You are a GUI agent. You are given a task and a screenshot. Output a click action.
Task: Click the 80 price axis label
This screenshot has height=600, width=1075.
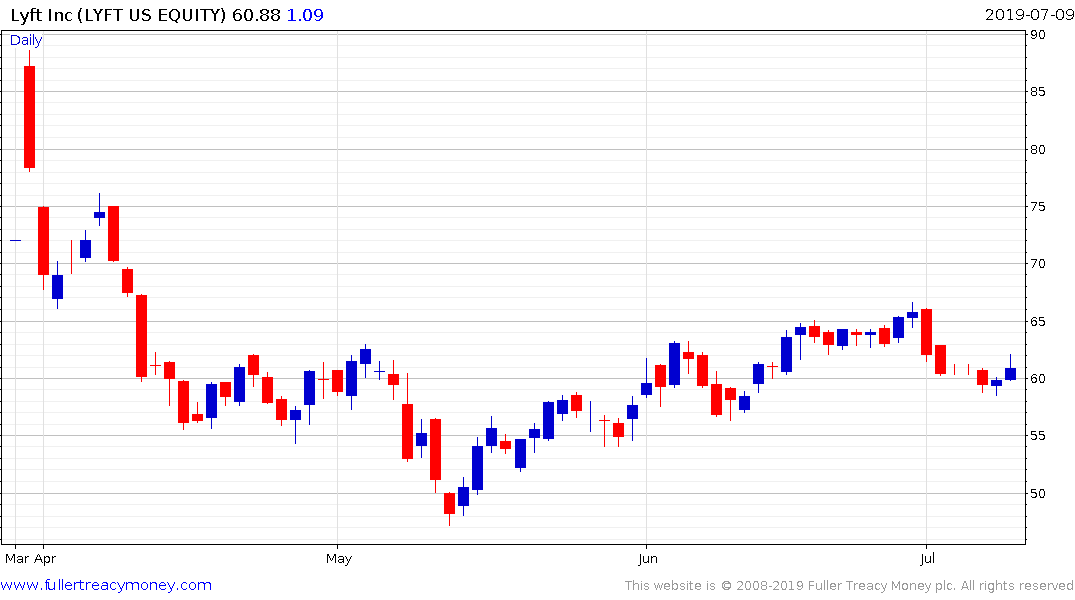pos(1038,149)
